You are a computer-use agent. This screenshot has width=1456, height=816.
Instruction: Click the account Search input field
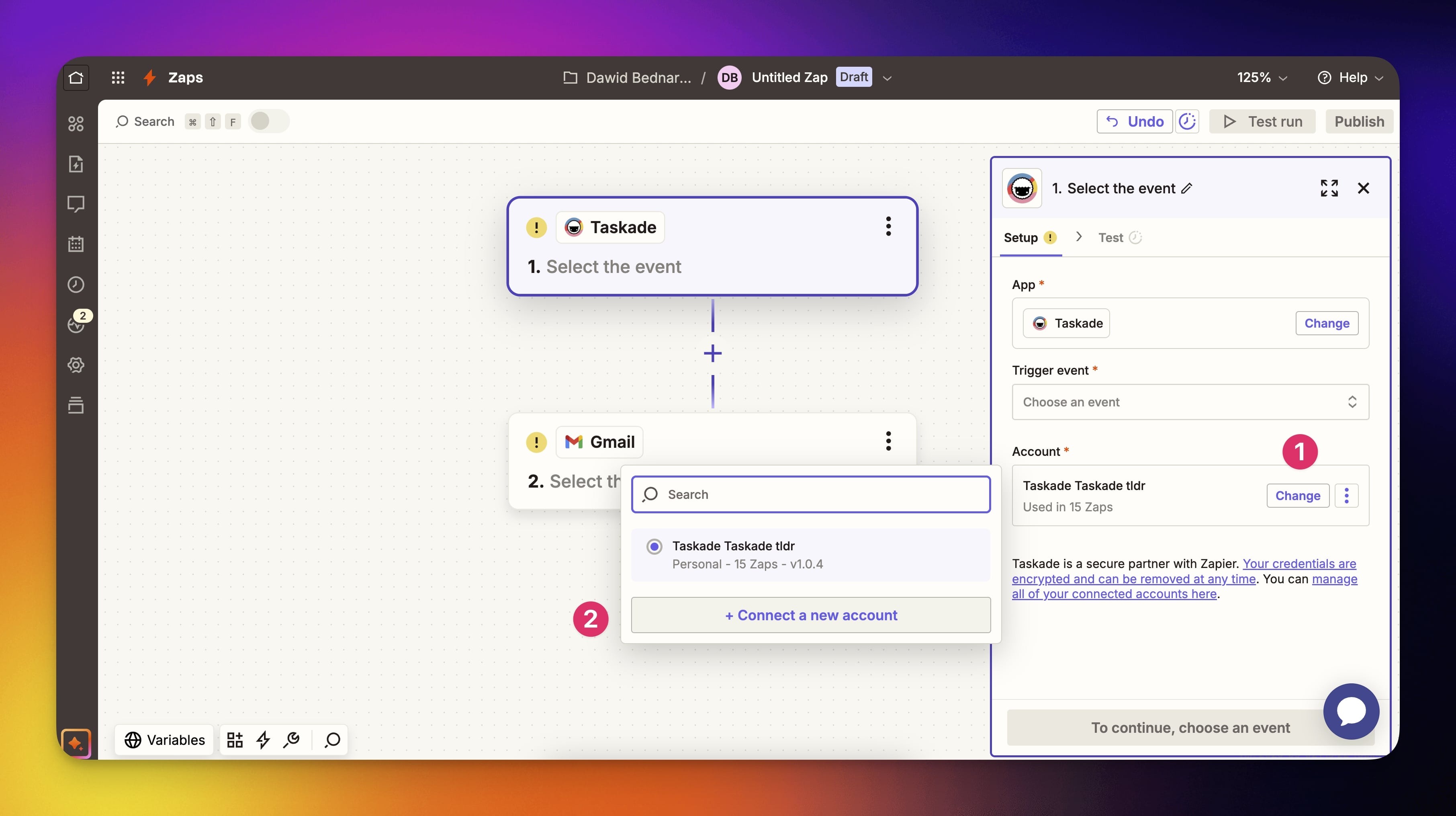tap(810, 494)
